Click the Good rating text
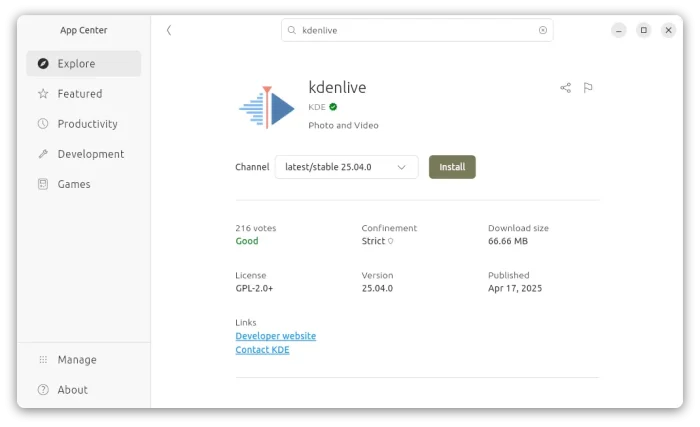Screen dimensions: 700x427 point(247,241)
